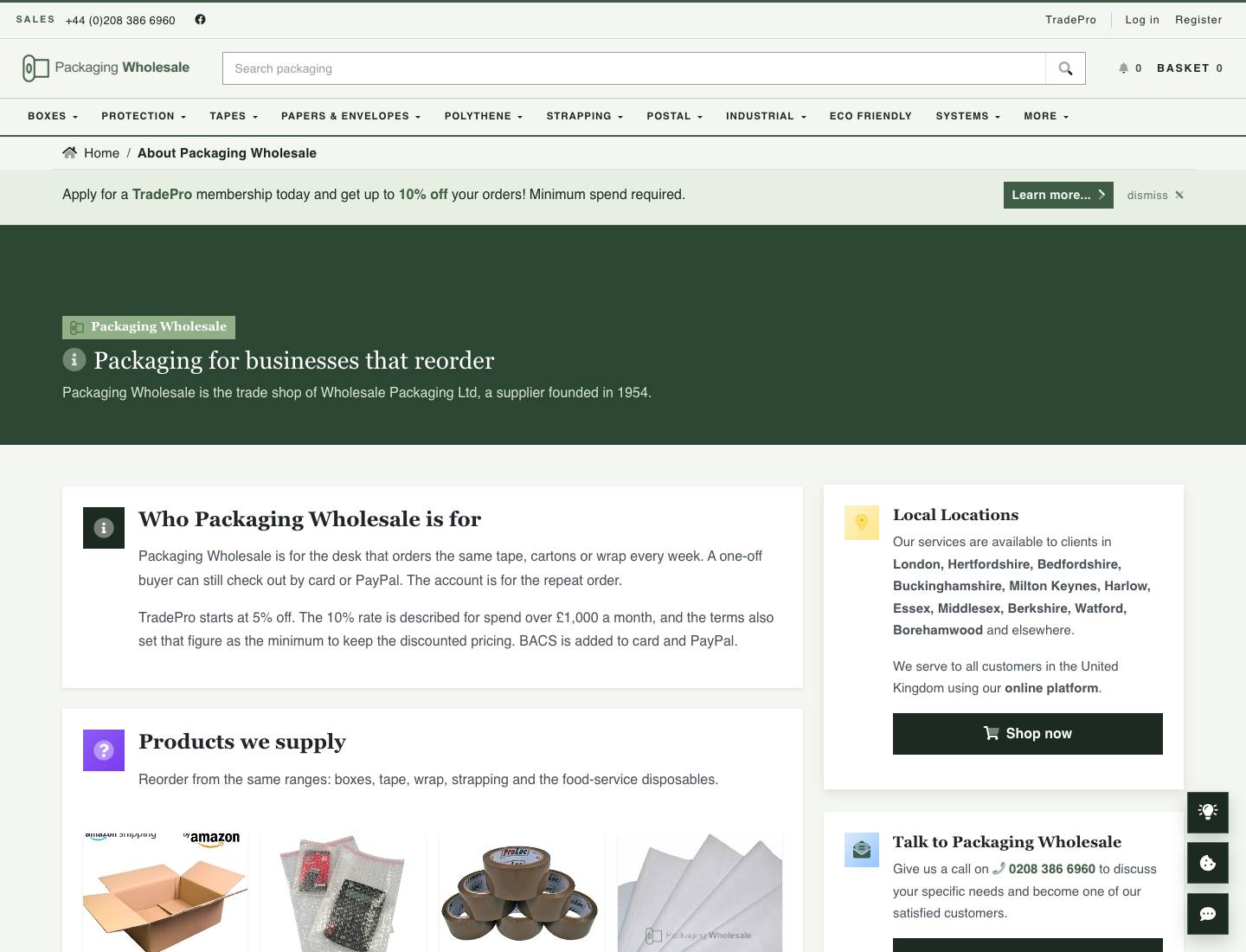Click the dark info icon beside Who heading

[104, 528]
